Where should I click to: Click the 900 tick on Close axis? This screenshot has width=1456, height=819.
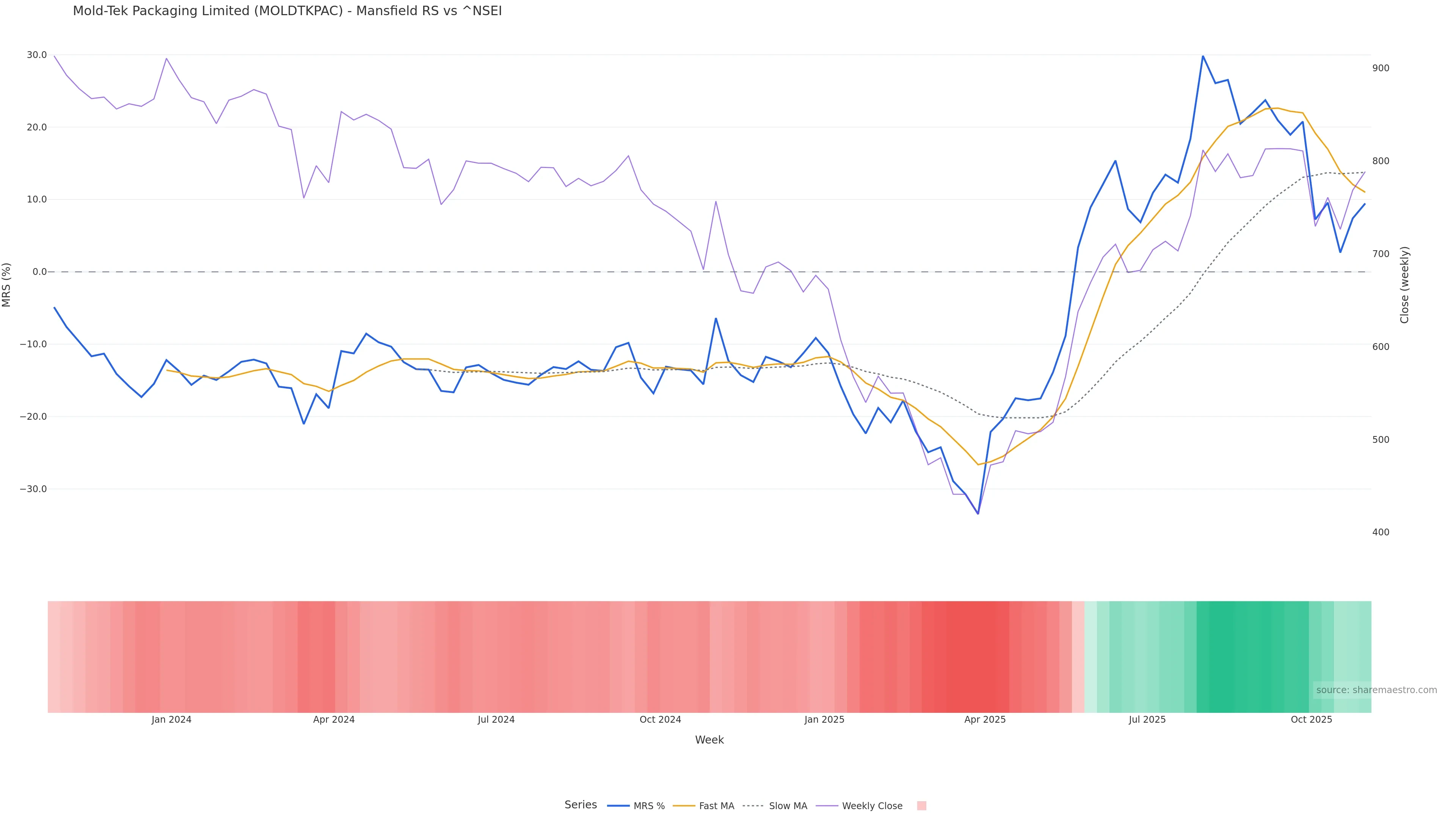pos(1380,68)
